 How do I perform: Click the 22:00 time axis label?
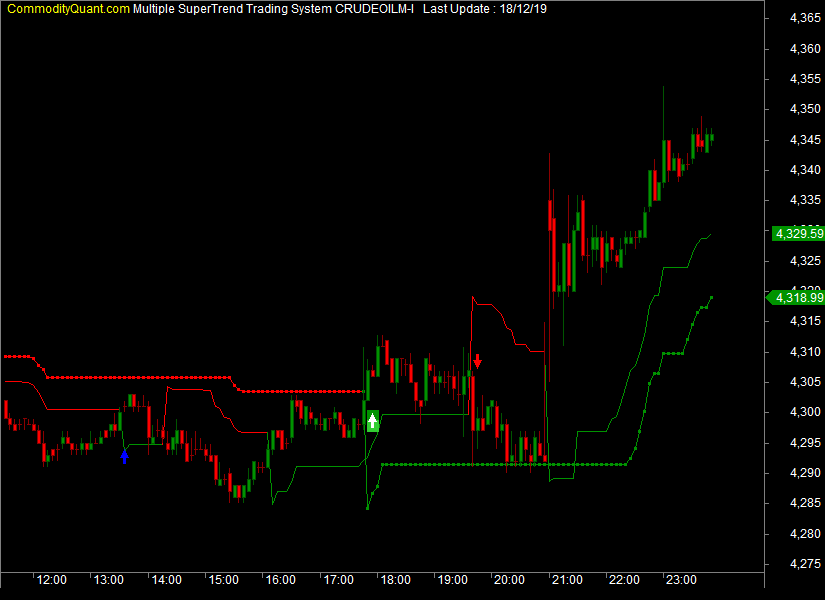(x=624, y=580)
